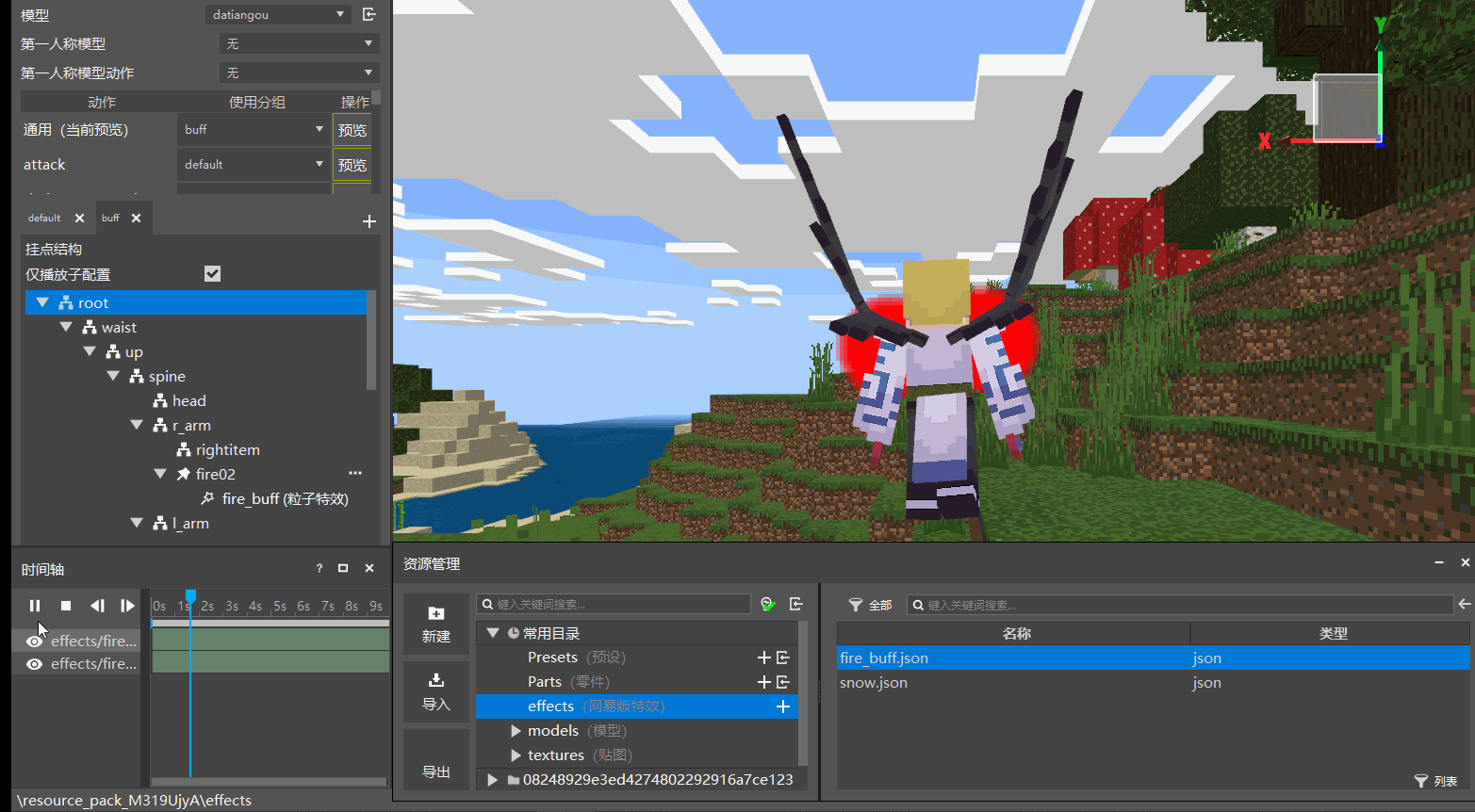Sort files by the 类型 column header
Screen dimensions: 1475x812
coord(1331,633)
